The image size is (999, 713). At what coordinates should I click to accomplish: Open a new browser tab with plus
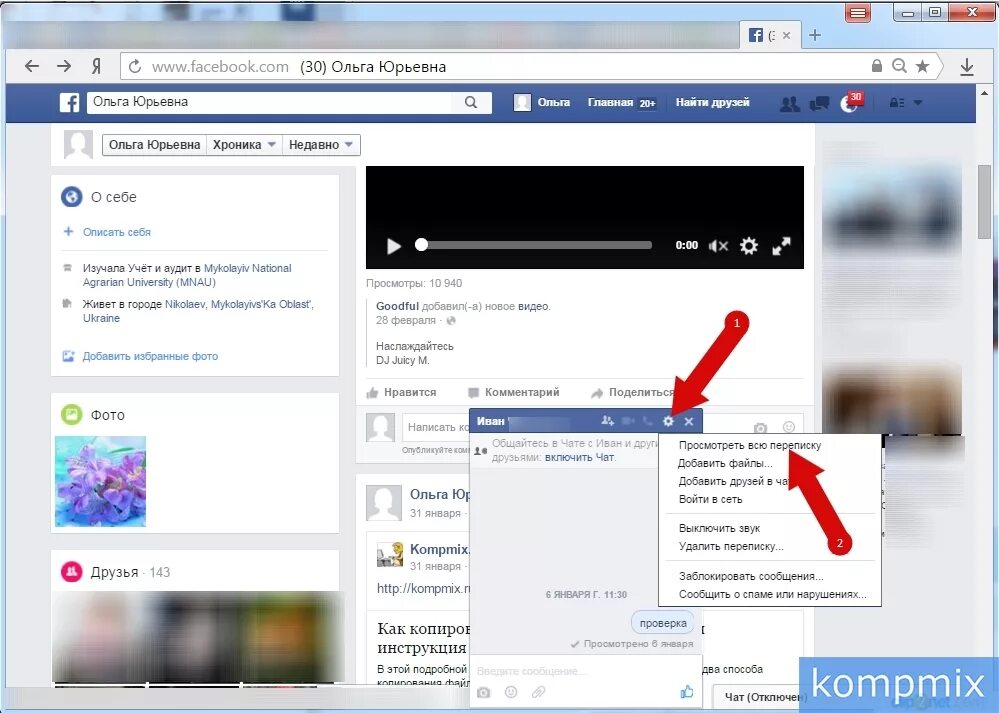tap(814, 35)
